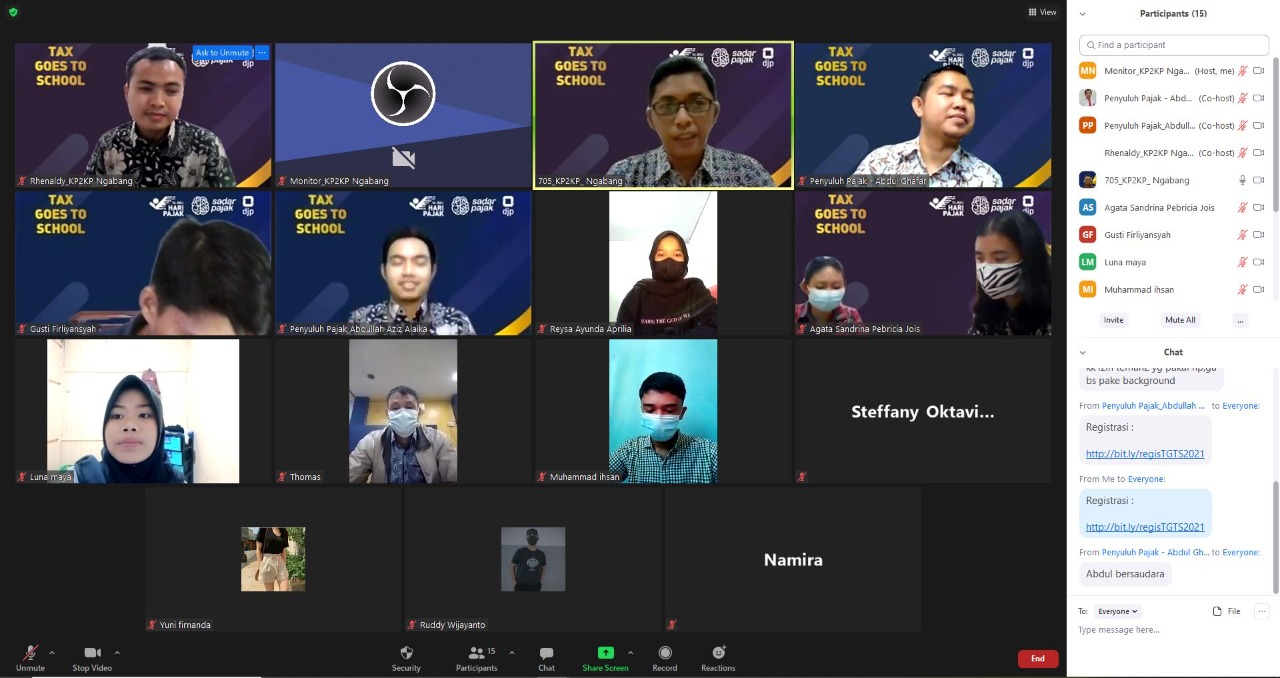Viewport: 1280px width, 678px height.
Task: Click the encryption green shield icon
Action: pyautogui.click(x=13, y=12)
